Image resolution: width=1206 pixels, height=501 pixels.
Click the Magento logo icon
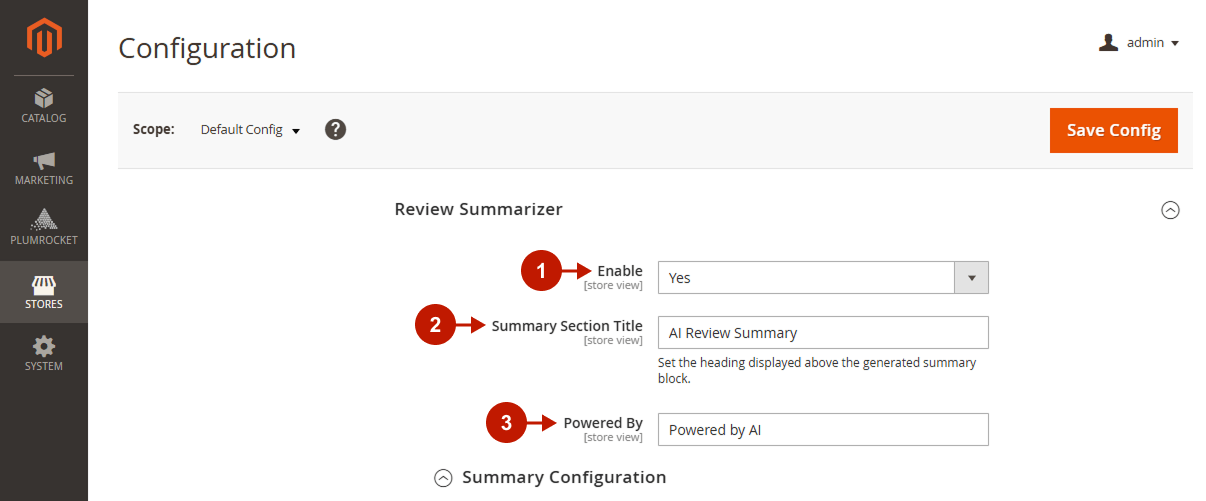point(44,38)
